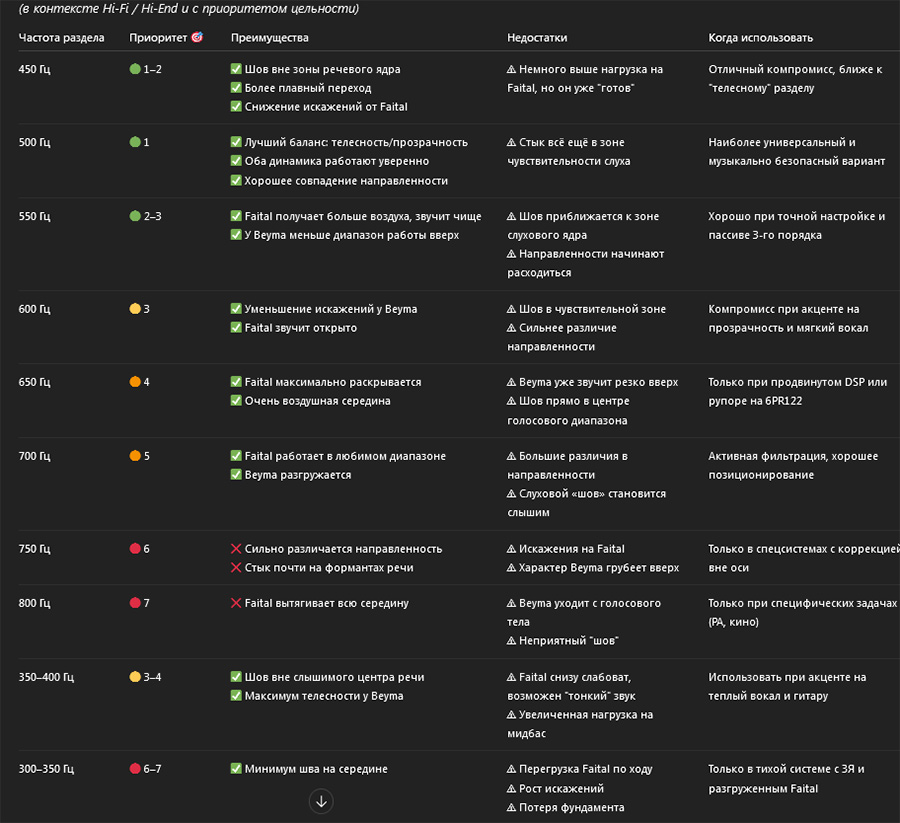The image size is (900, 823).
Task: Click the checkmark beside "Более плавный переход"
Action: click(x=236, y=88)
